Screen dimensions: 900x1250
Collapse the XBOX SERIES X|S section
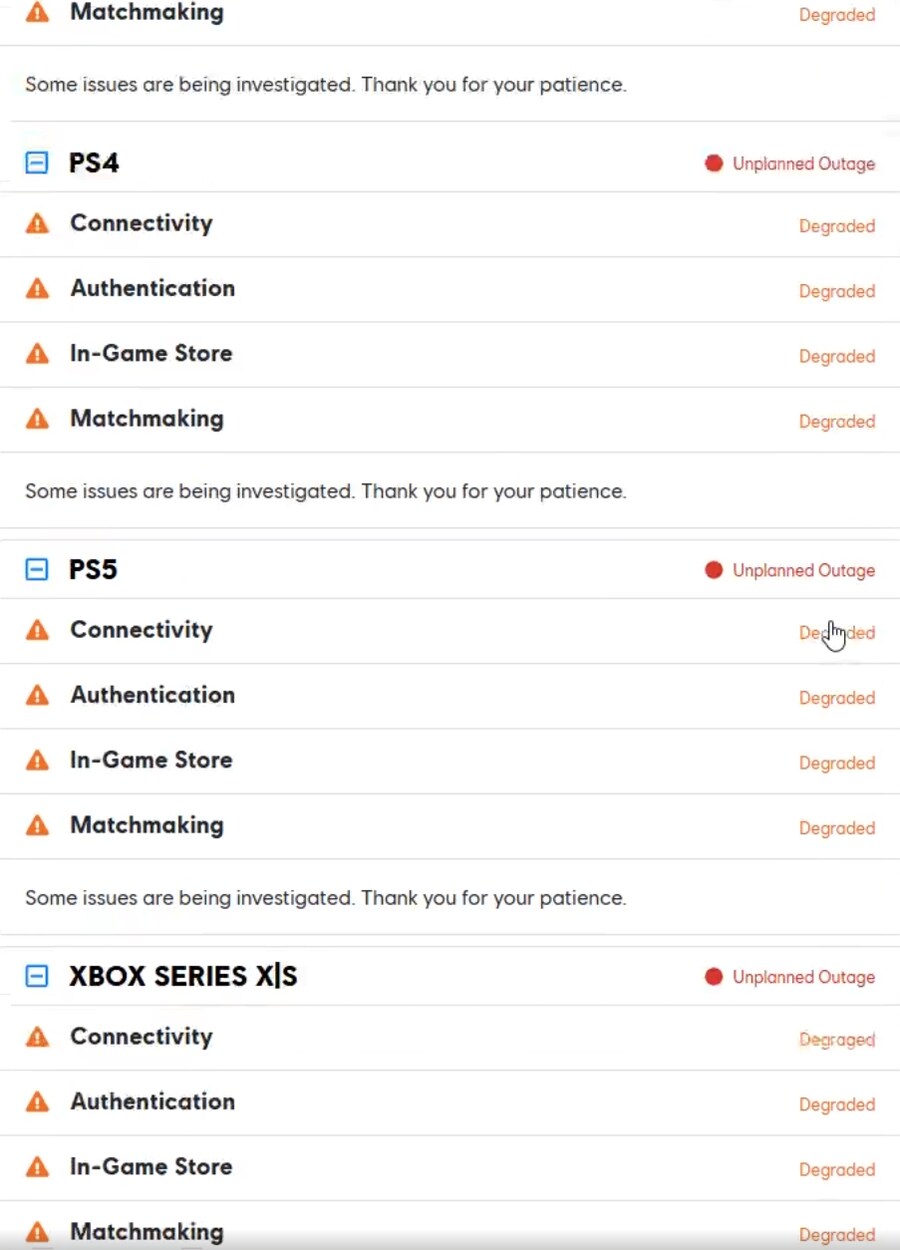37,977
